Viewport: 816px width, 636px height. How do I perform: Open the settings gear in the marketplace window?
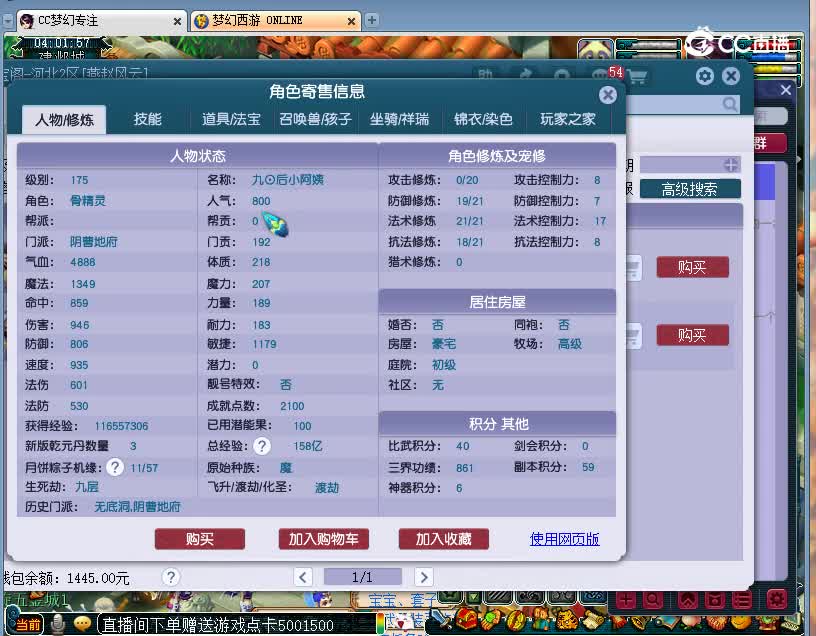(x=705, y=77)
